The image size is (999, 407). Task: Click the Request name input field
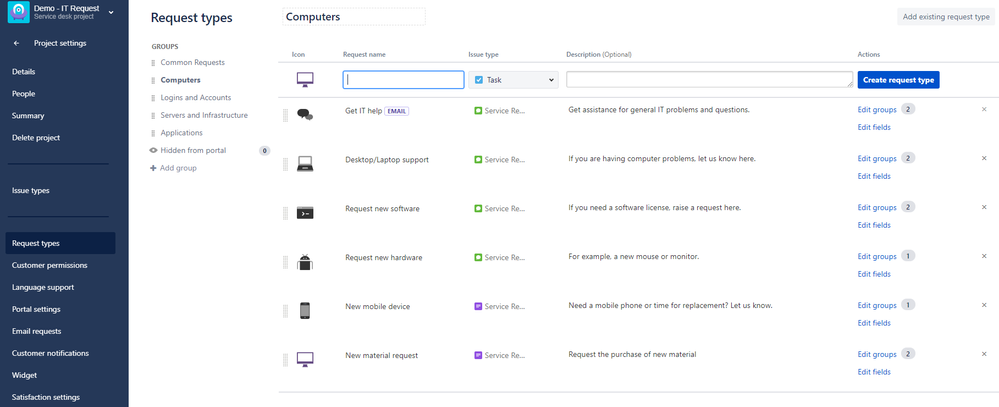[403, 80]
